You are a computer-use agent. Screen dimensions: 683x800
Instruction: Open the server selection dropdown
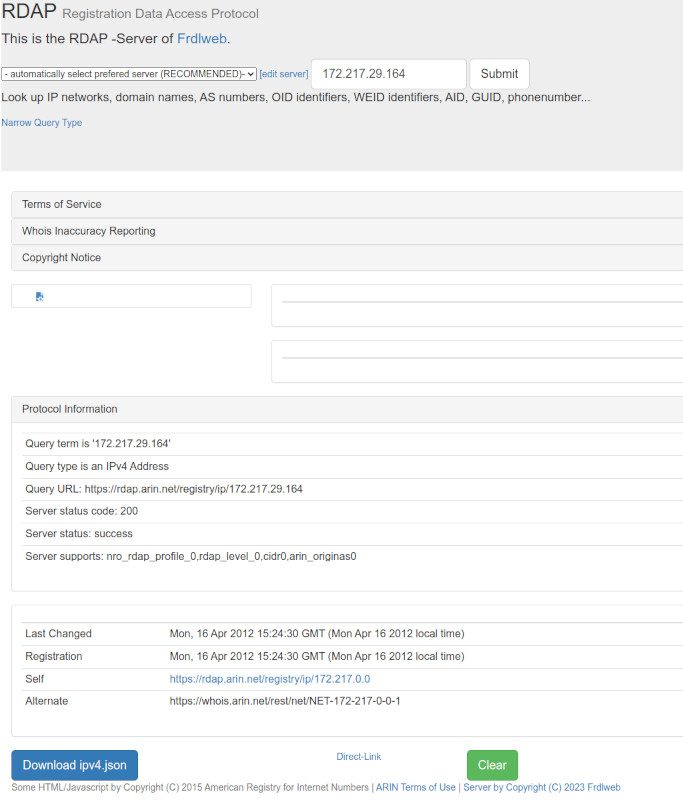coord(129,74)
